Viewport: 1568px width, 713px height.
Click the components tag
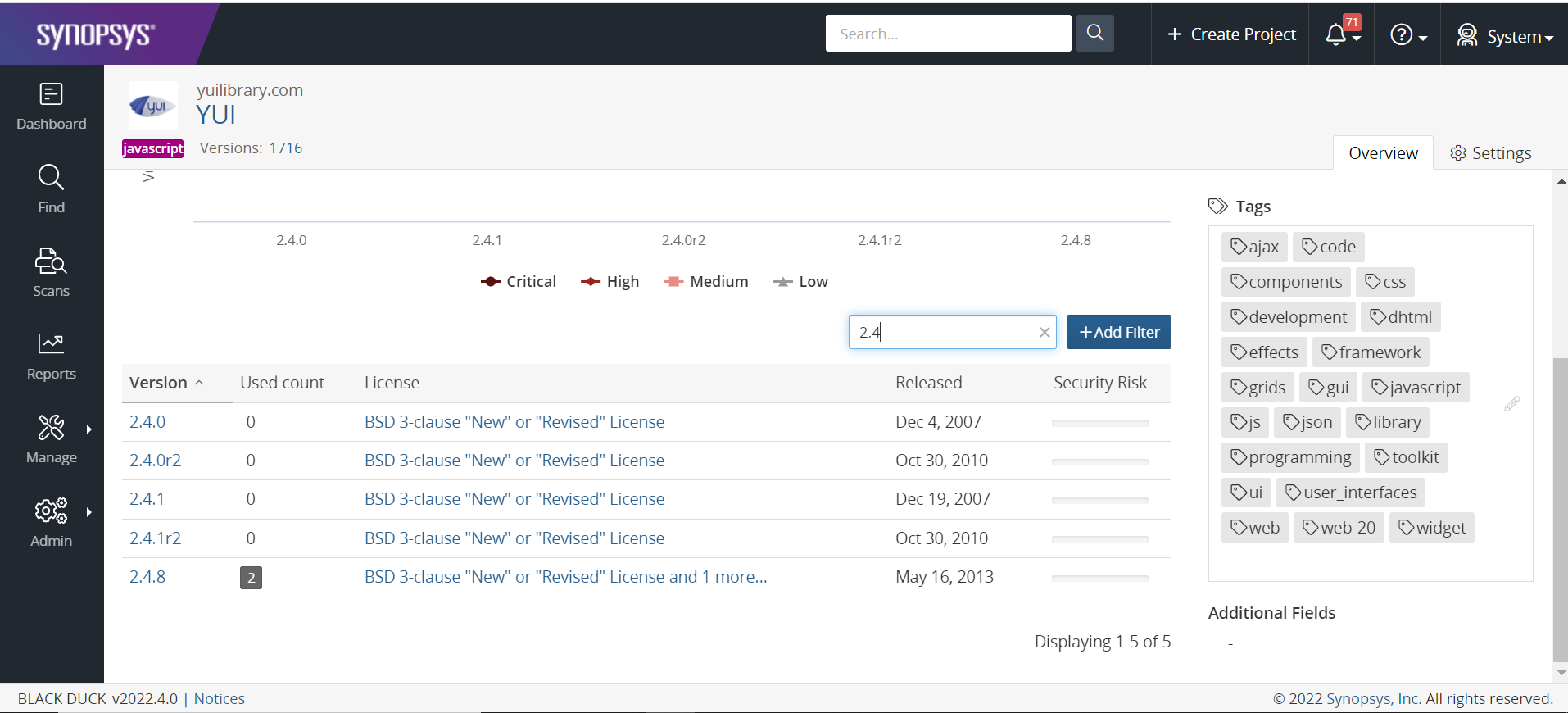click(x=1286, y=282)
